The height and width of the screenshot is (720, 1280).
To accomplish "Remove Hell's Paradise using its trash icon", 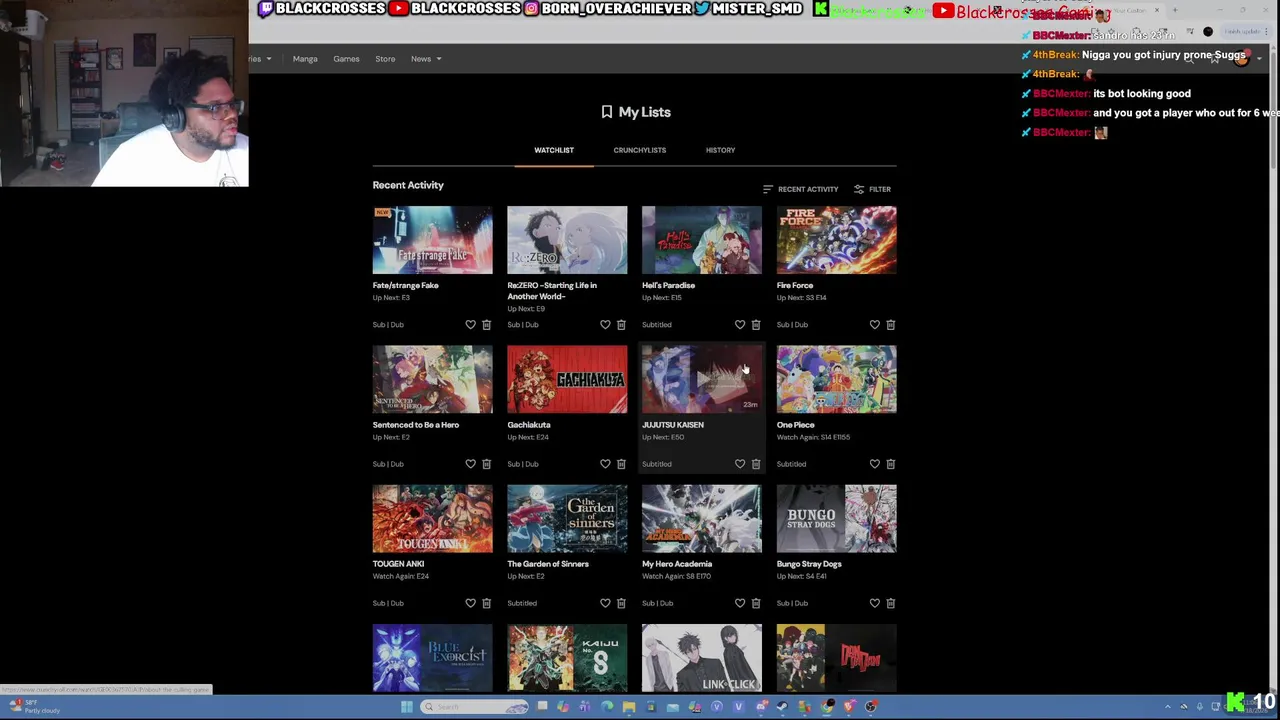I will (x=756, y=325).
